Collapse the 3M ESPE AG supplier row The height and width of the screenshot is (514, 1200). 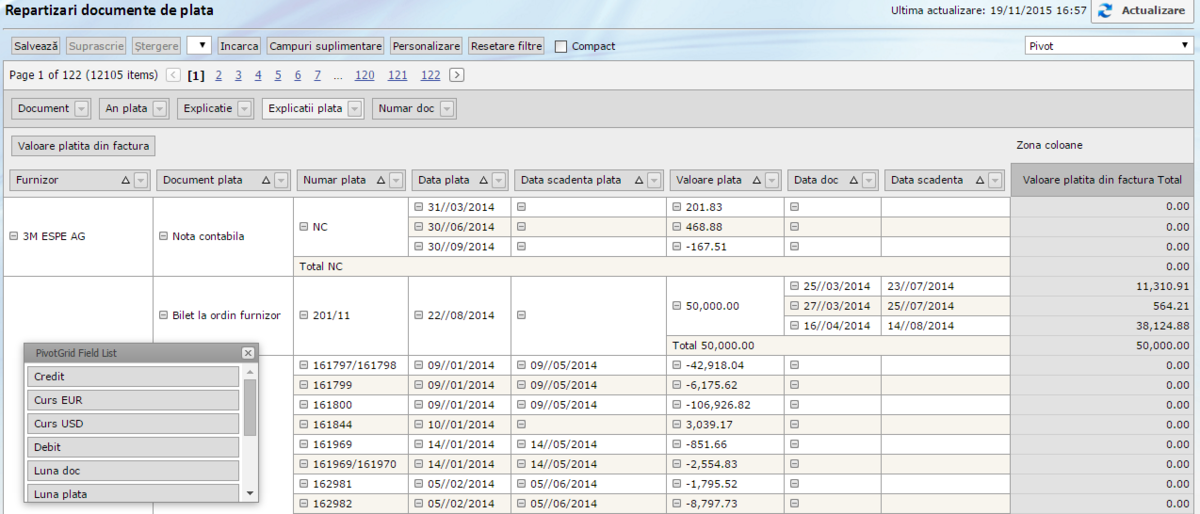click(14, 236)
